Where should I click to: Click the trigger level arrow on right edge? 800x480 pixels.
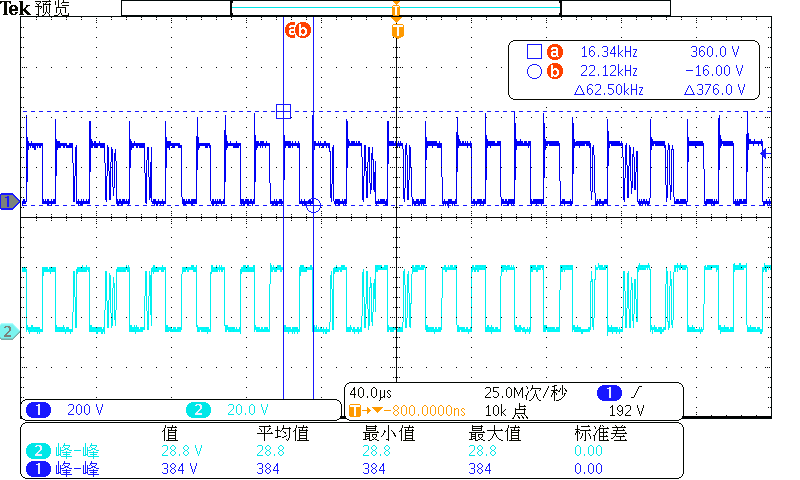(x=765, y=153)
